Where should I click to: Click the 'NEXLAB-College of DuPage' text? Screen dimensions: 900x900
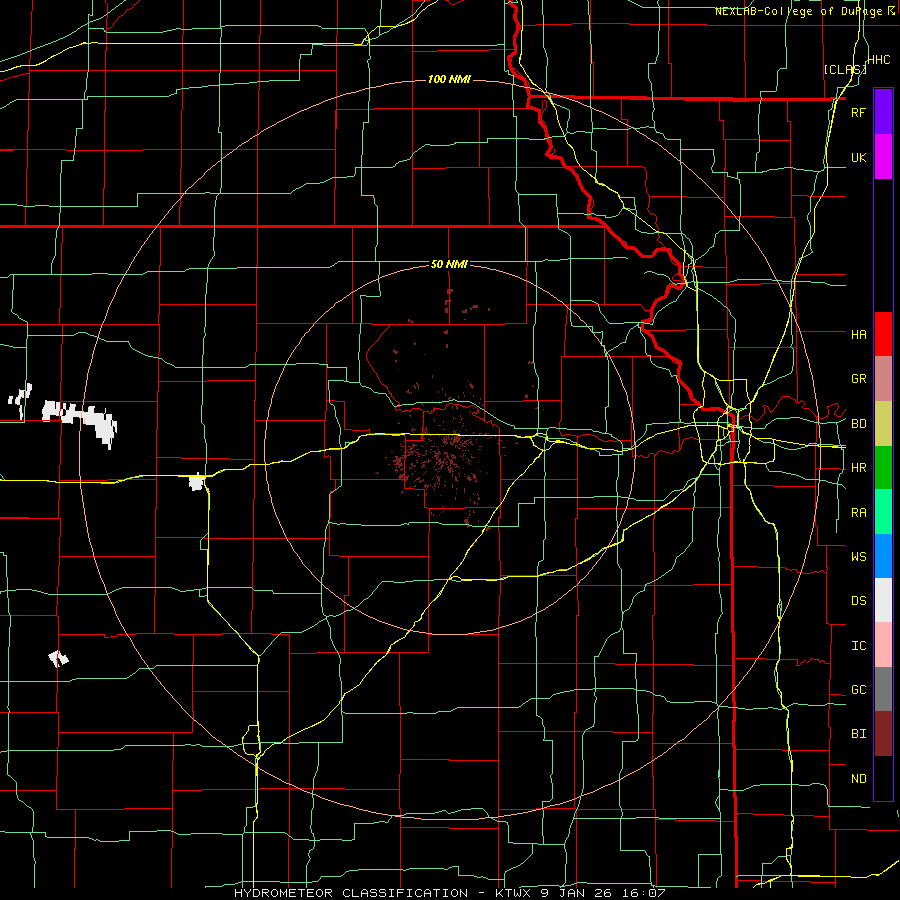click(x=798, y=11)
